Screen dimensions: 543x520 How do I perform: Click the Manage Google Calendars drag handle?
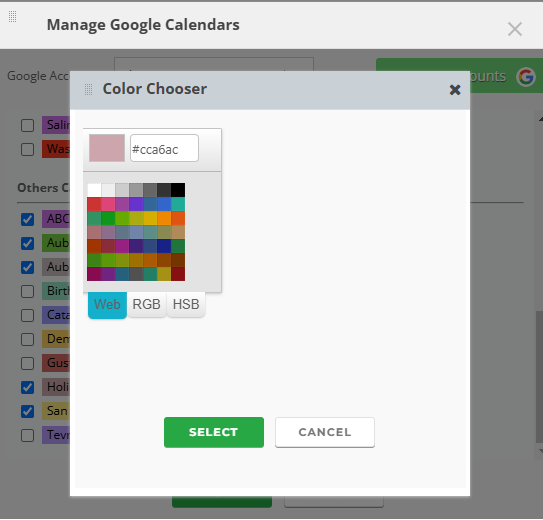[x=12, y=16]
